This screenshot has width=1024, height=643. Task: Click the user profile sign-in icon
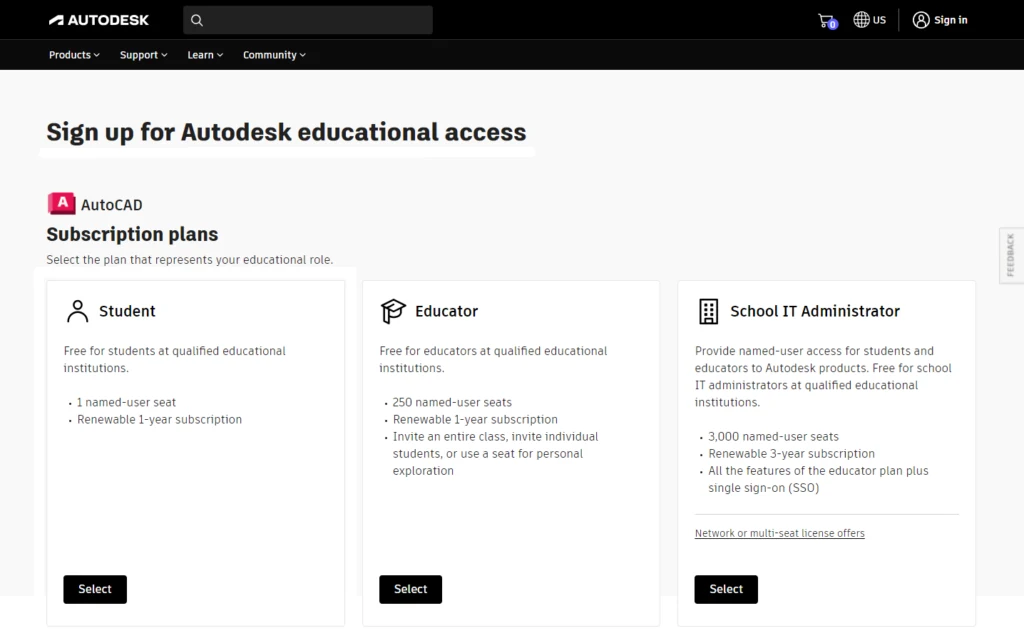pyautogui.click(x=921, y=20)
